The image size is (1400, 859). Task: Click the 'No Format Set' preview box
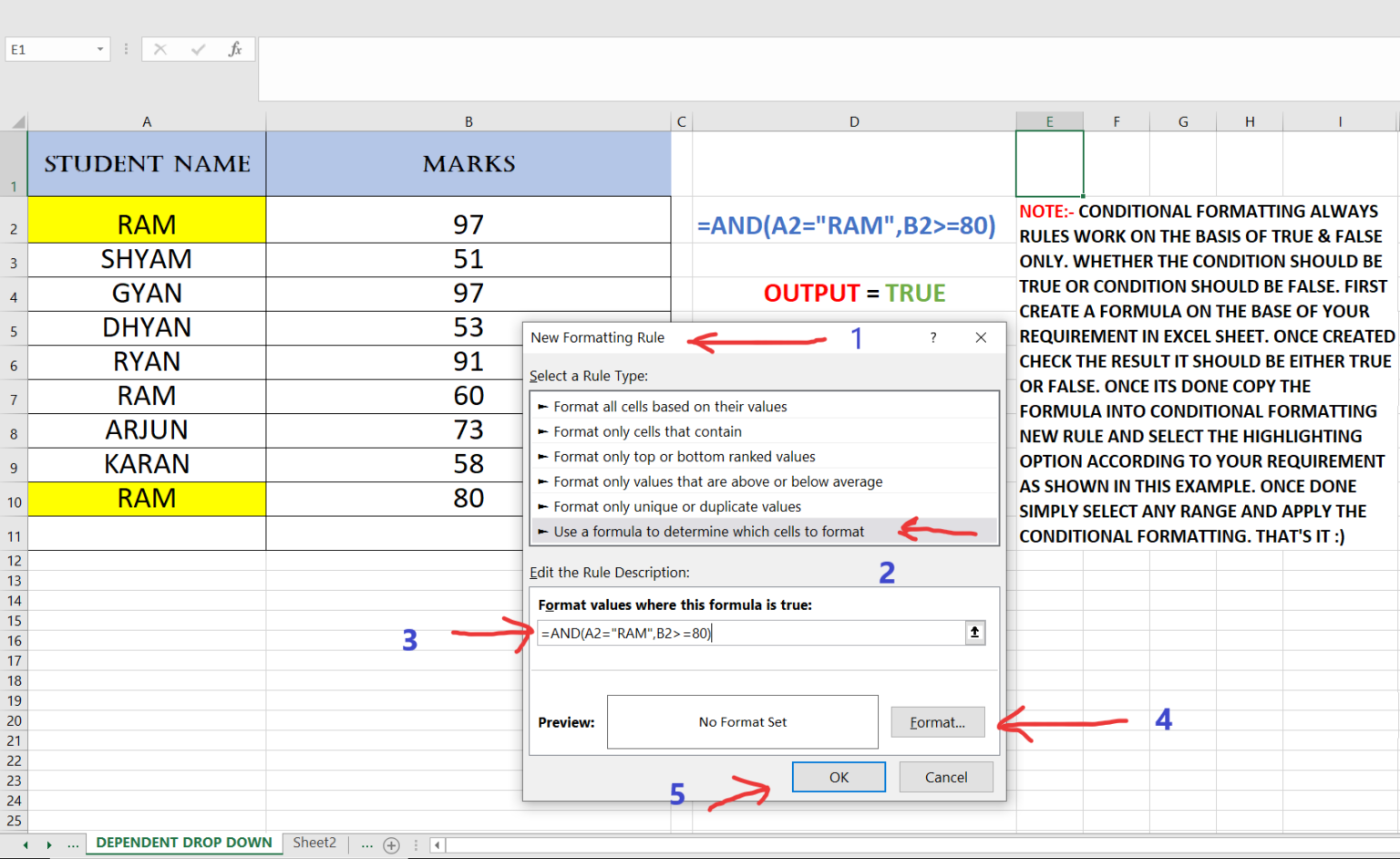742,722
